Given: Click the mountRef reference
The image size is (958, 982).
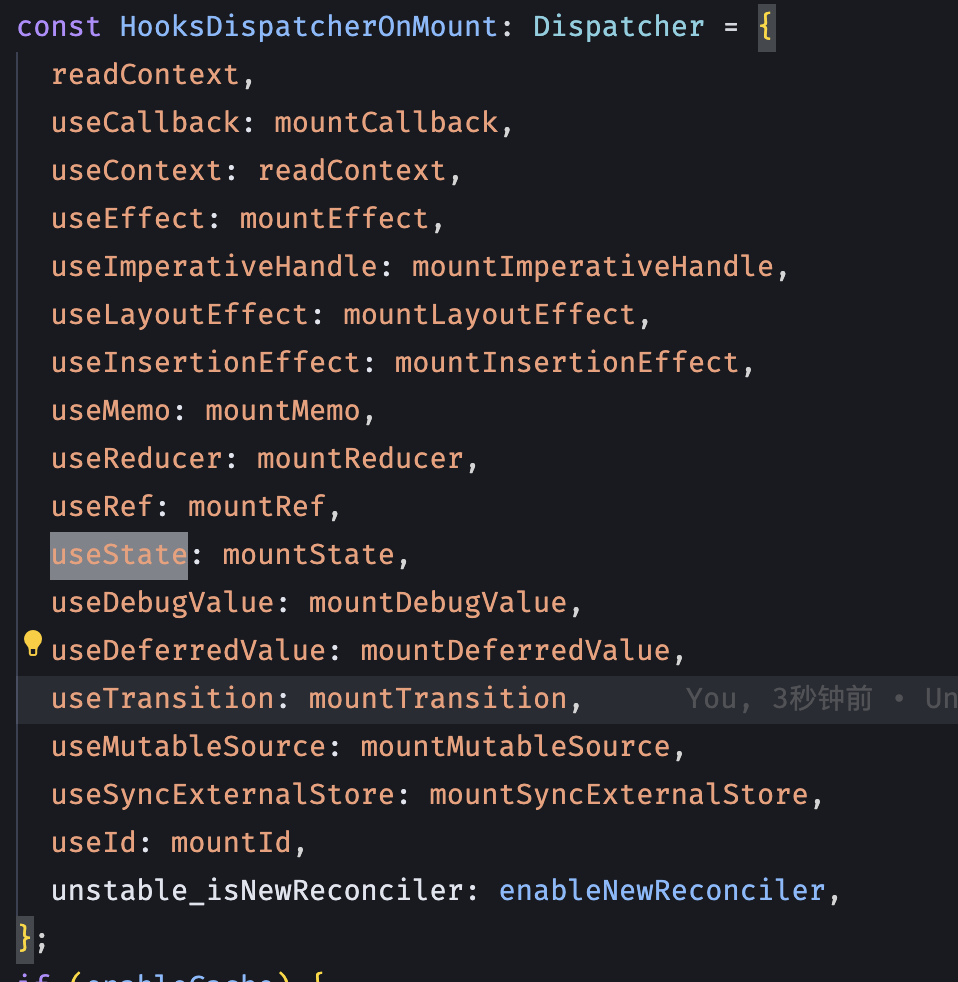Looking at the screenshot, I should 257,507.
